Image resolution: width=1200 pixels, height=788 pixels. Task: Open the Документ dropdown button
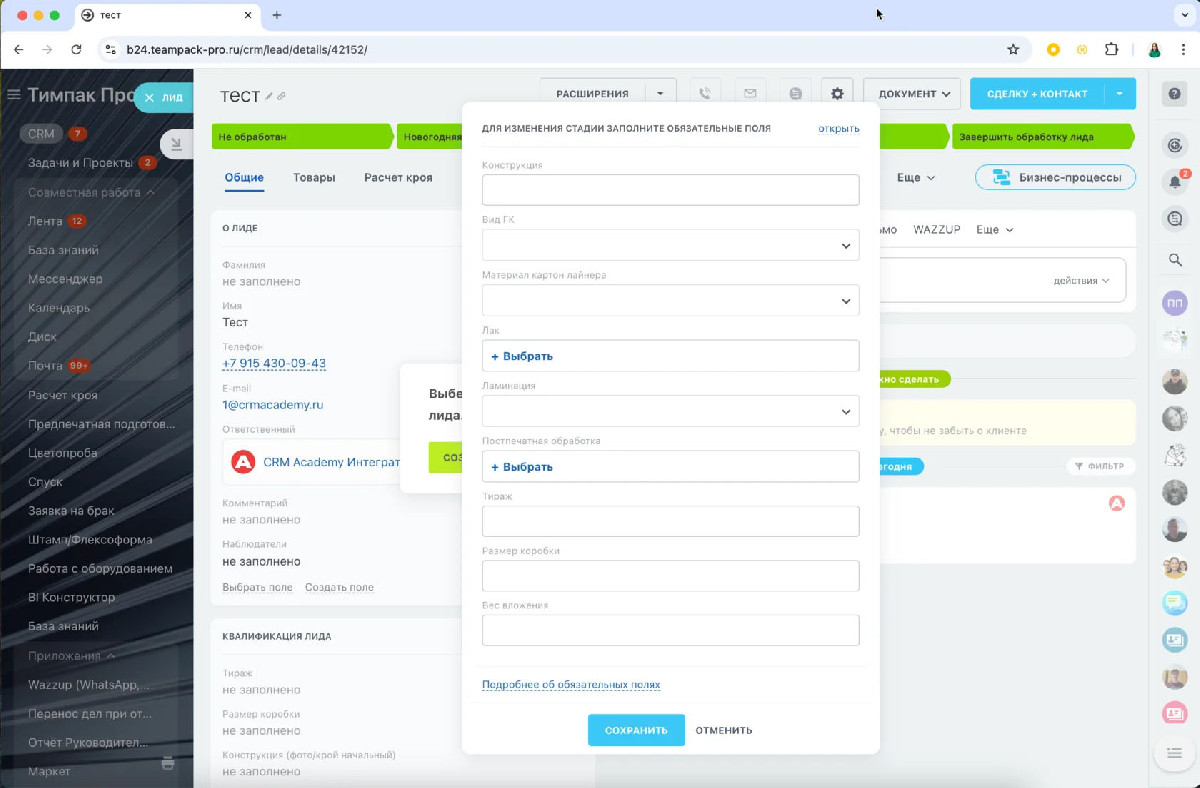(x=912, y=94)
